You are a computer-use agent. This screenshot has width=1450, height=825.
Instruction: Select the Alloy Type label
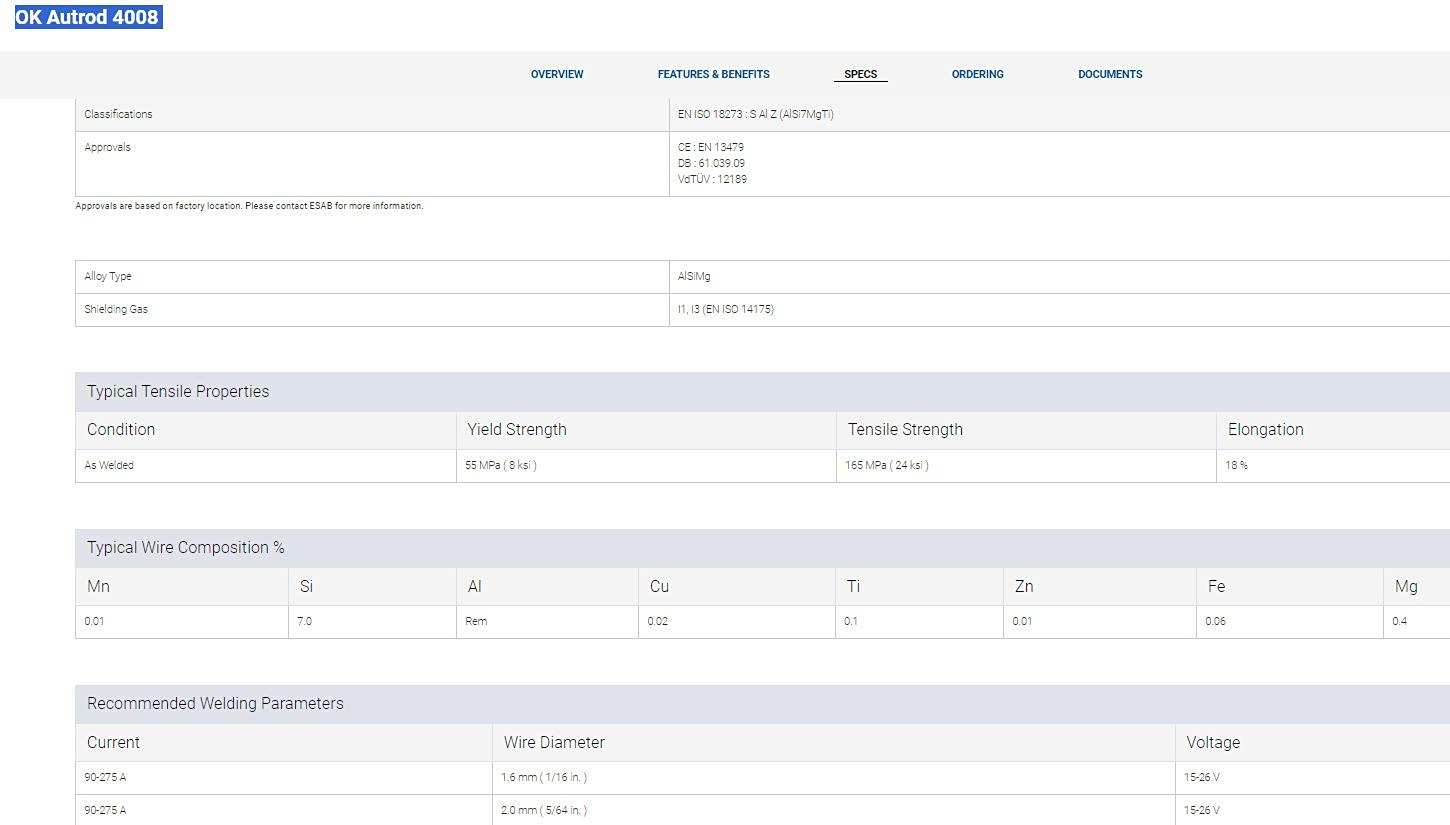click(x=108, y=276)
